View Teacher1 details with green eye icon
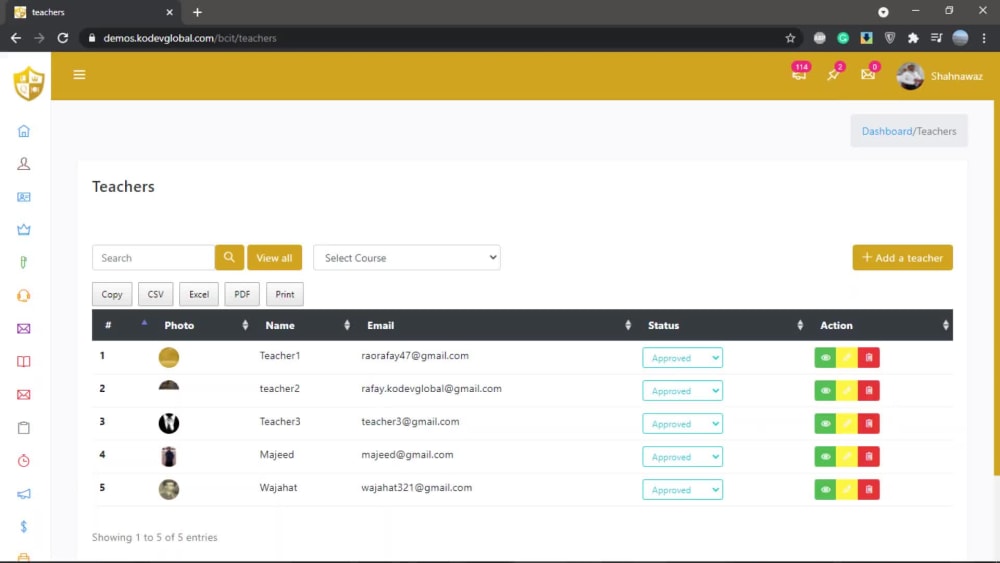The width and height of the screenshot is (1000, 563). coord(825,358)
